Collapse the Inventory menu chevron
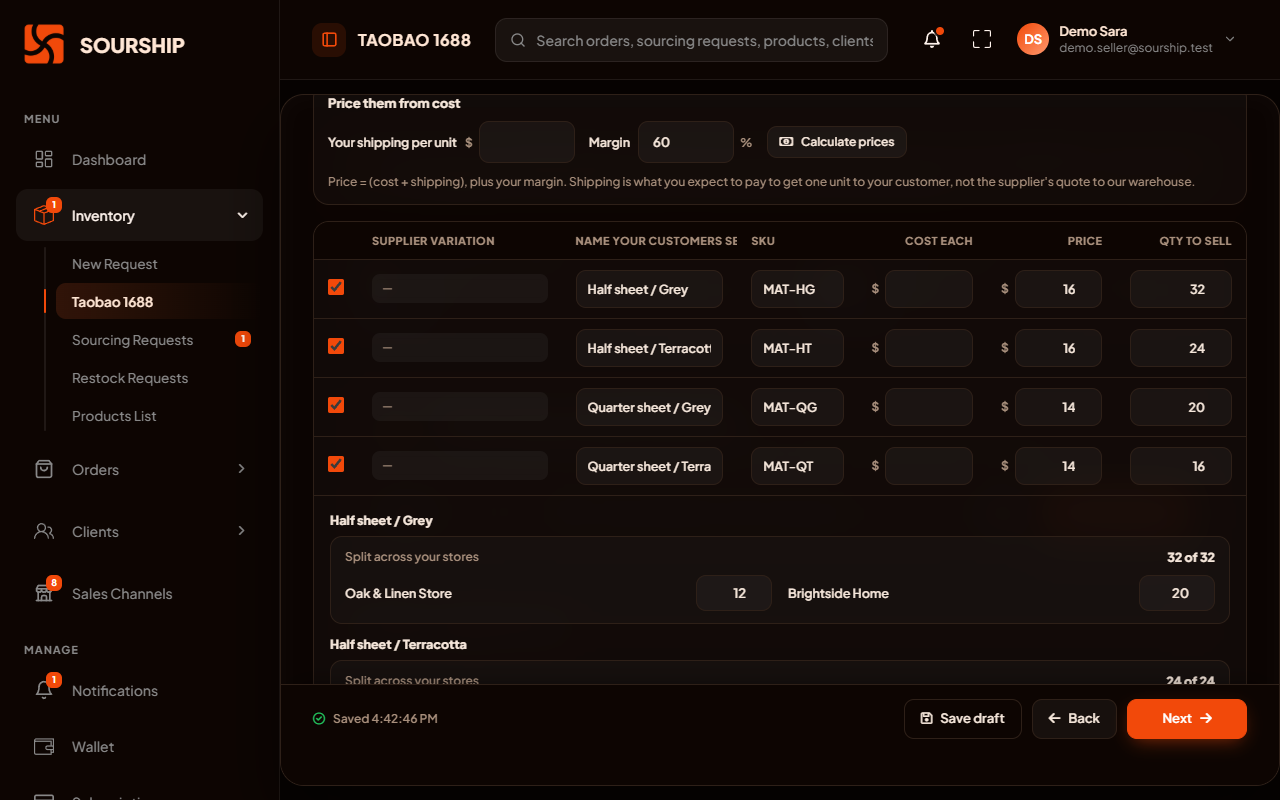 click(242, 215)
